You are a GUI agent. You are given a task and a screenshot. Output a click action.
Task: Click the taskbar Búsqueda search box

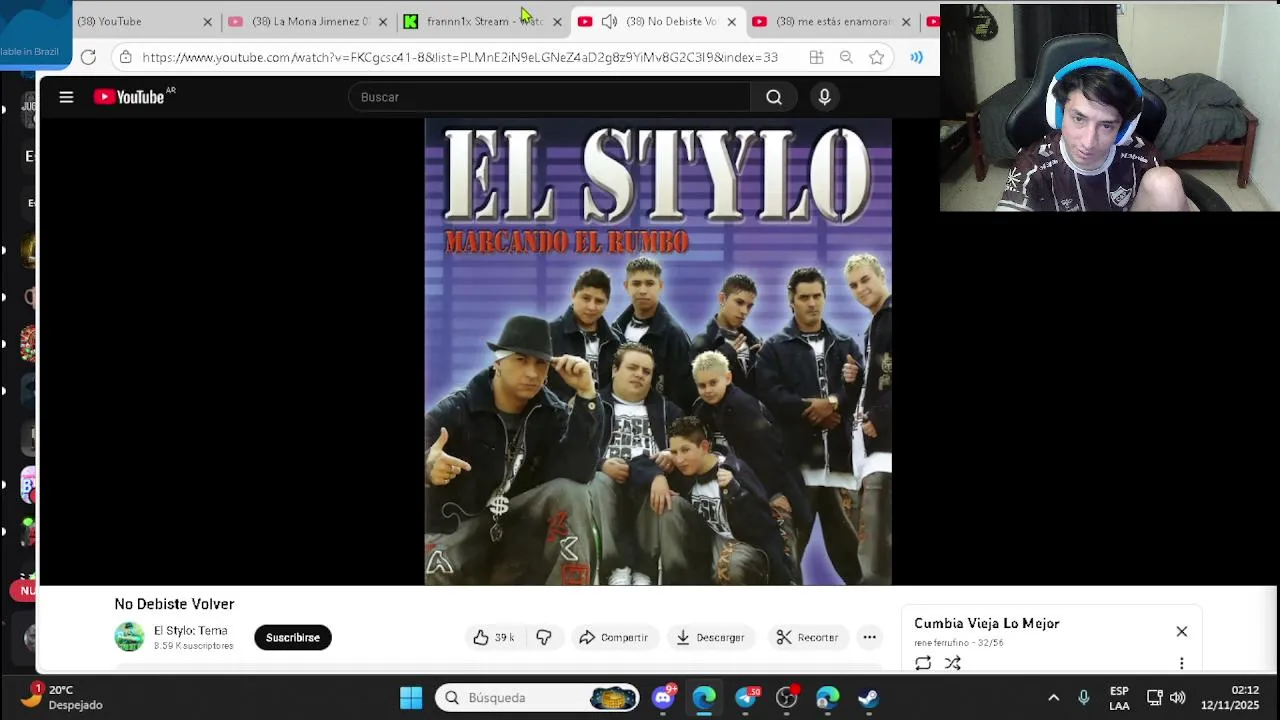(x=537, y=698)
